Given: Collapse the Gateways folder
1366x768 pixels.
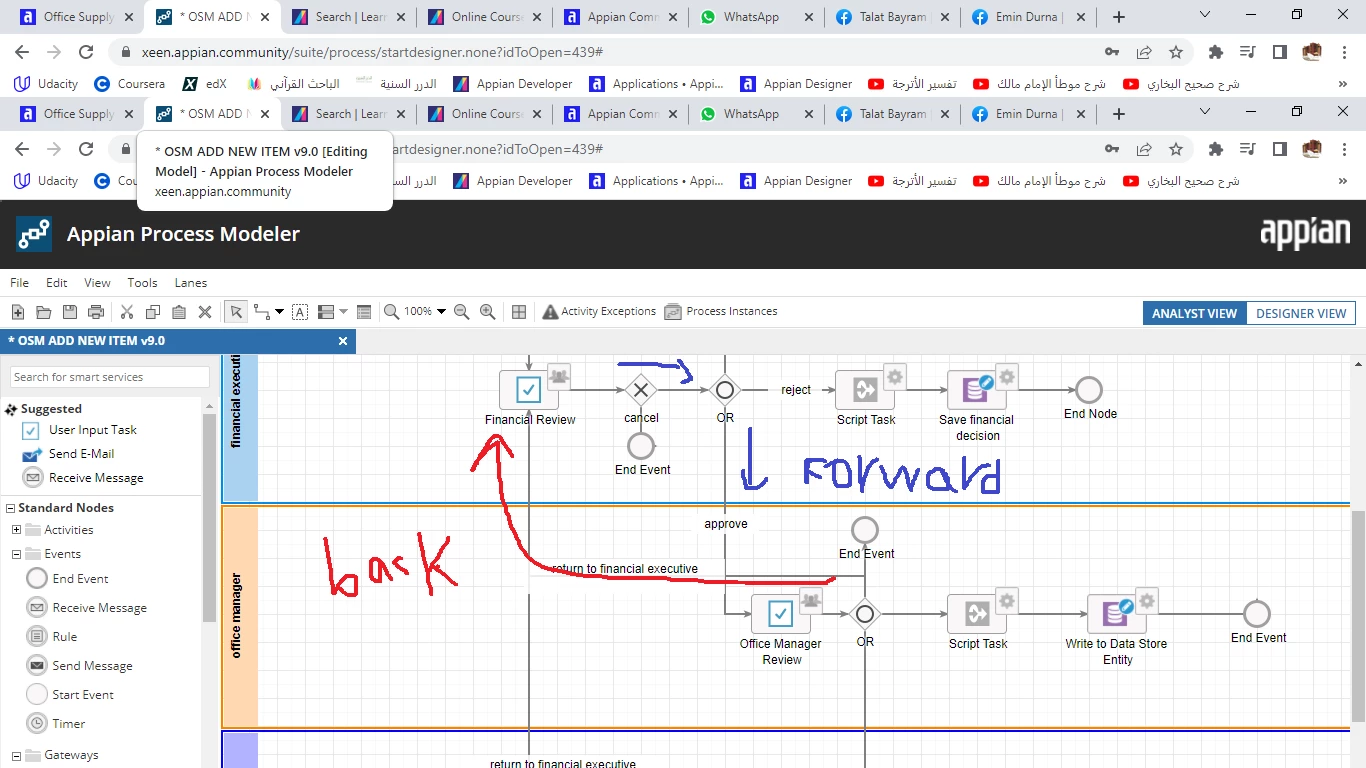Looking at the screenshot, I should point(17,755).
